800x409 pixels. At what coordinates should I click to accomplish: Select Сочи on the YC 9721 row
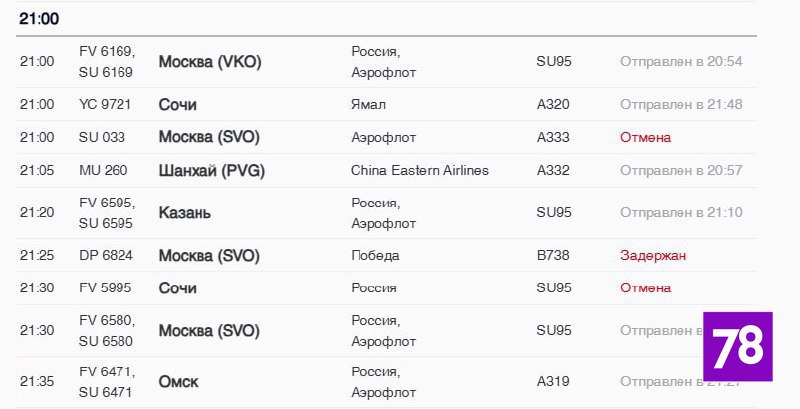pyautogui.click(x=178, y=104)
